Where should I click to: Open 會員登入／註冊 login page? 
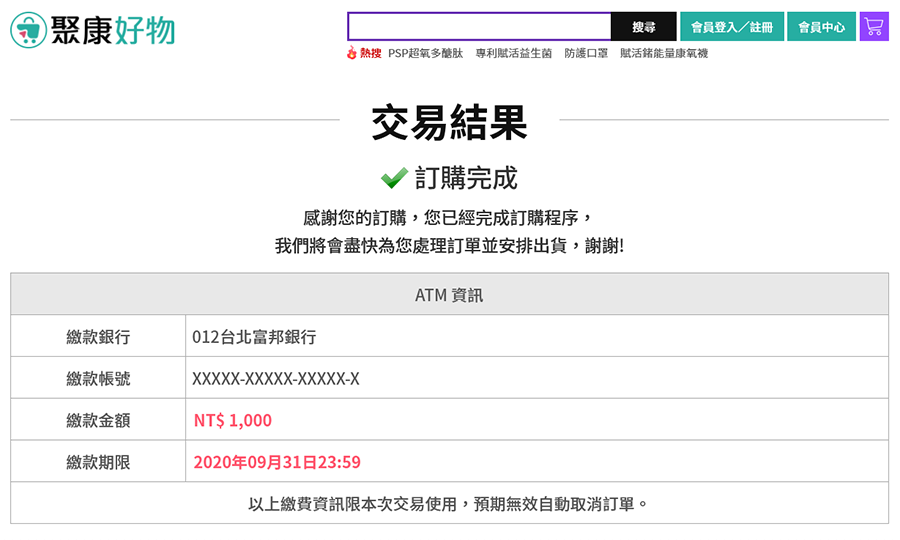[732, 26]
